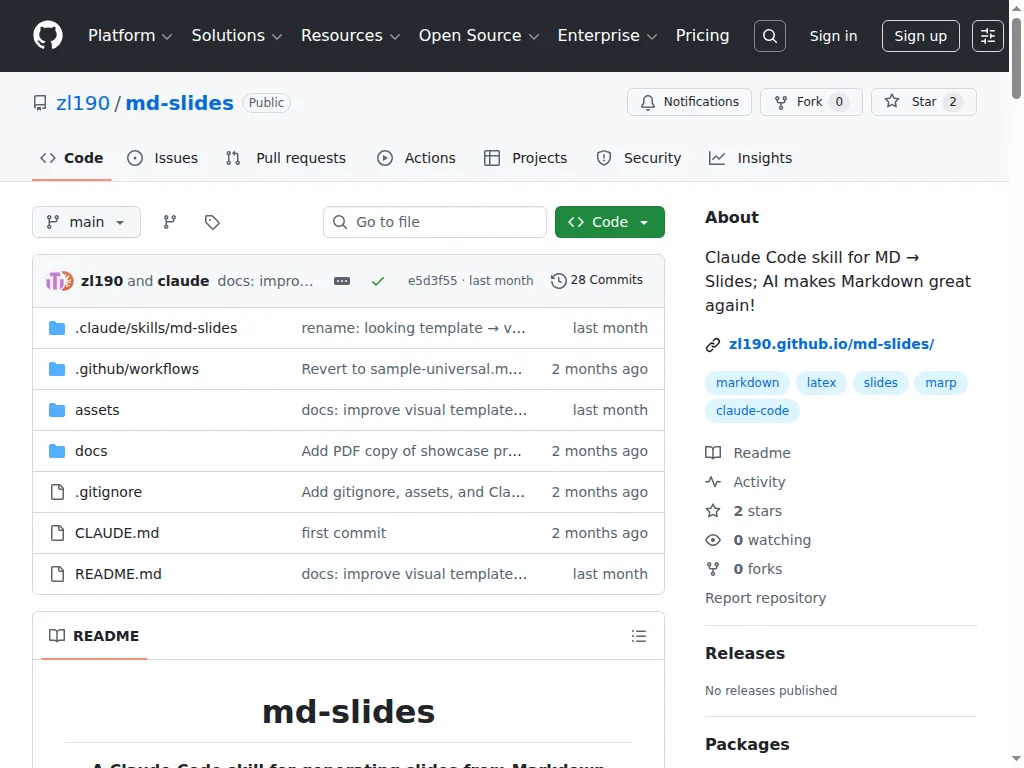Open the Insights tab
Screen dimensions: 1024x768
point(750,158)
